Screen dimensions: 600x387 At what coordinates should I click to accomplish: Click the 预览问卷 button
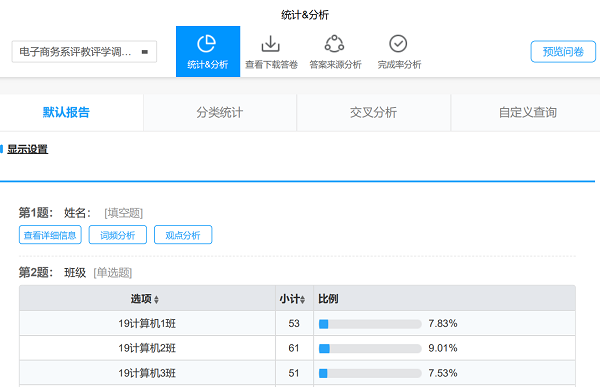(x=563, y=52)
